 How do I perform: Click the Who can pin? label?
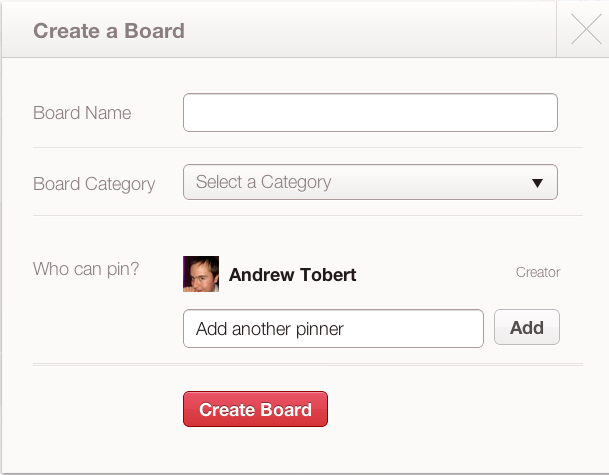tap(86, 269)
